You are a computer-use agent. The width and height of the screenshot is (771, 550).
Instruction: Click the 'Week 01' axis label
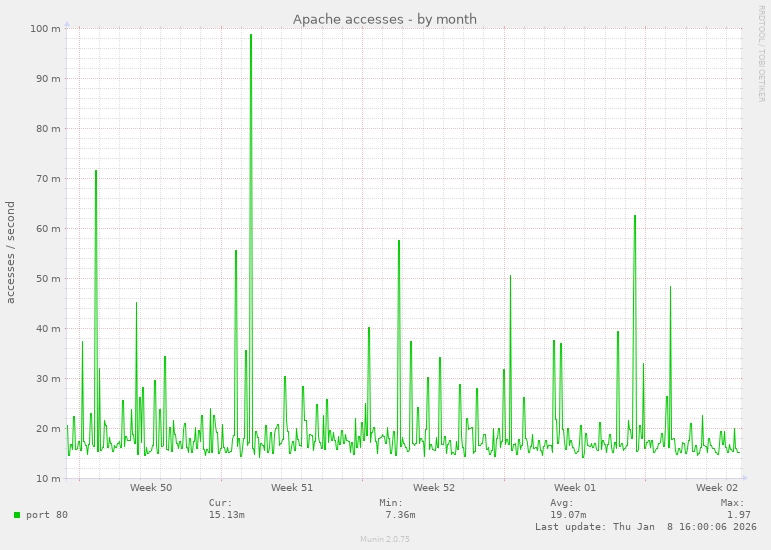click(x=575, y=488)
